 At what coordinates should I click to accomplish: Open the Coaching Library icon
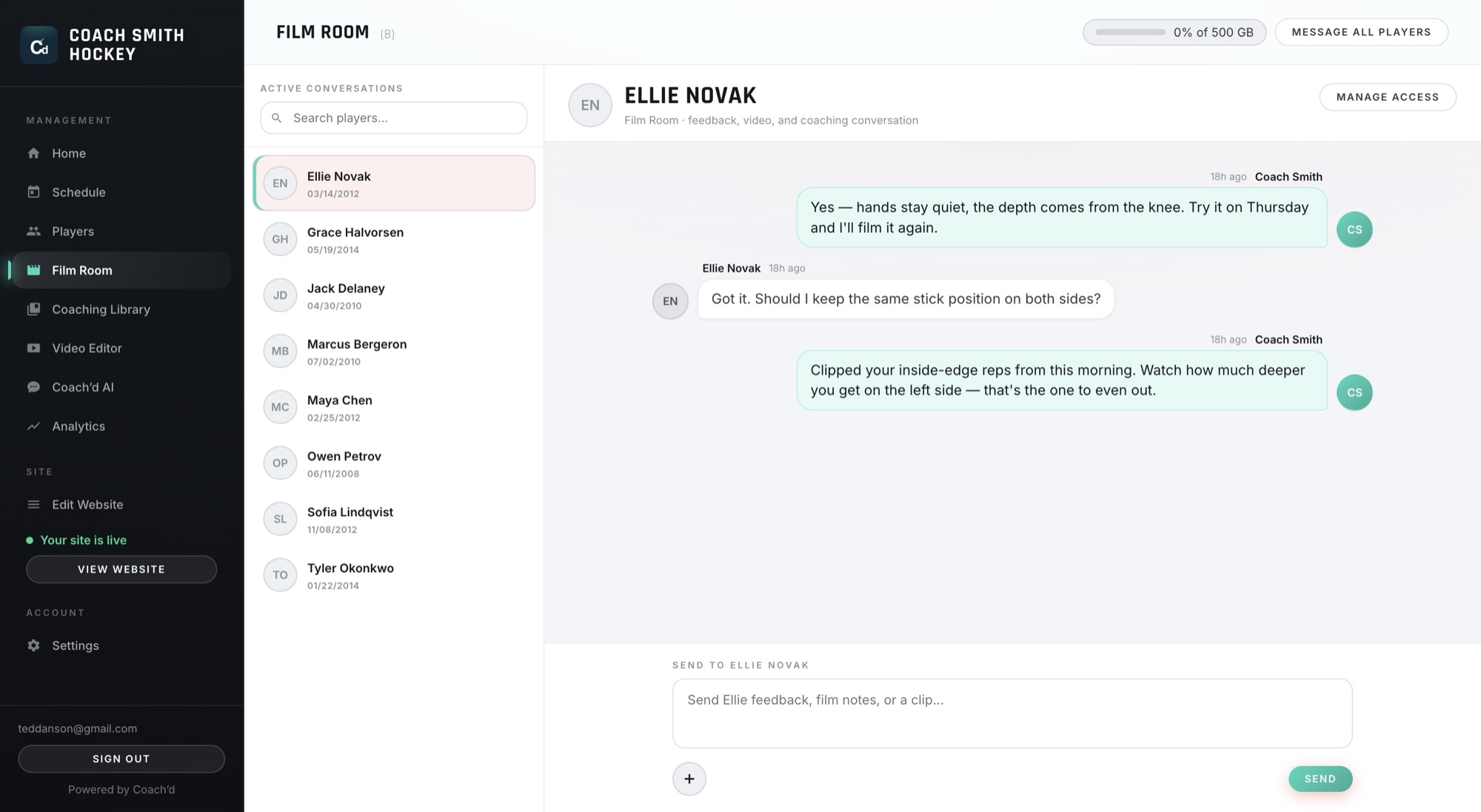click(33, 309)
